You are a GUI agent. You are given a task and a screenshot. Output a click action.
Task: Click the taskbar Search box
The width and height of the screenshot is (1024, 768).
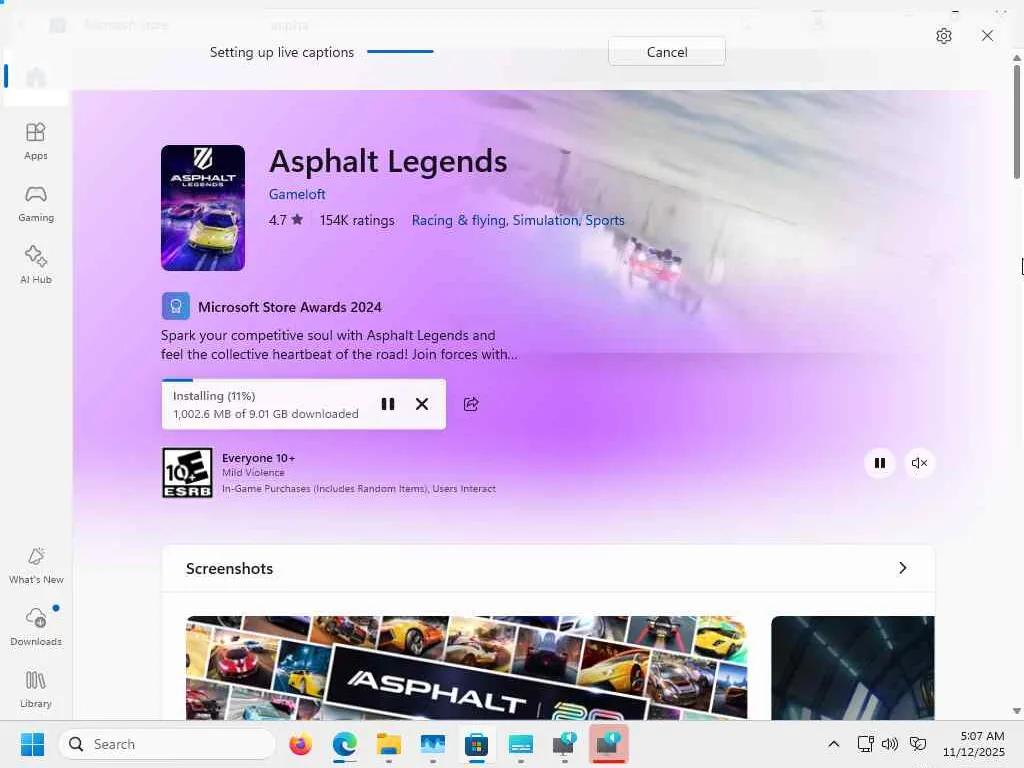pyautogui.click(x=167, y=744)
